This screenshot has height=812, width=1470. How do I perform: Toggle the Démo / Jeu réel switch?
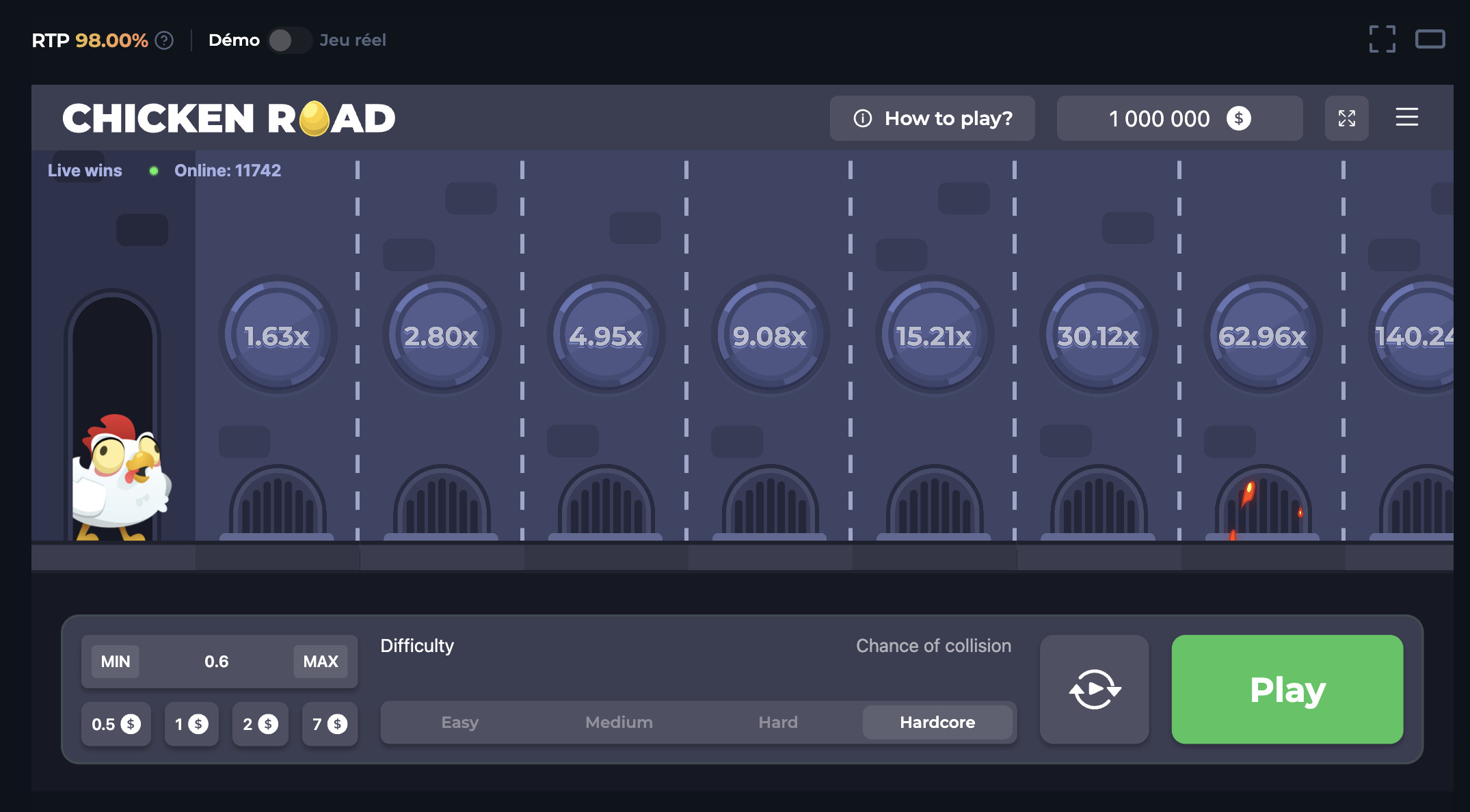(x=289, y=40)
